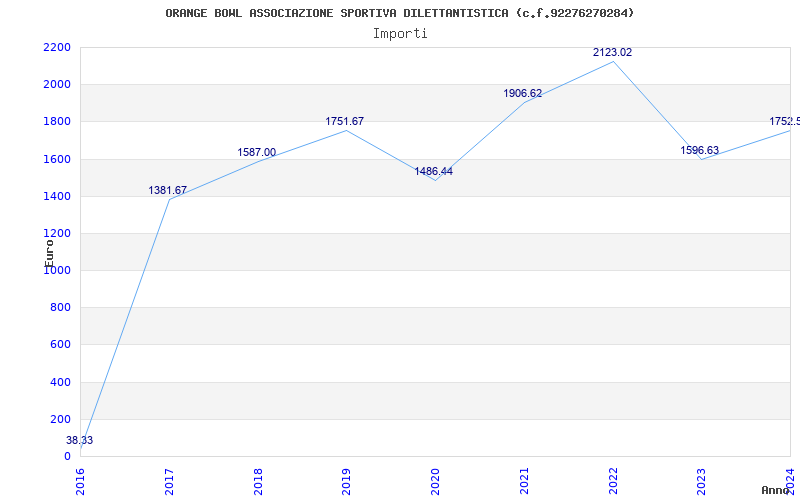Click the 1800 y-axis tick label
Viewport: 800px width, 500px height.
click(x=57, y=122)
